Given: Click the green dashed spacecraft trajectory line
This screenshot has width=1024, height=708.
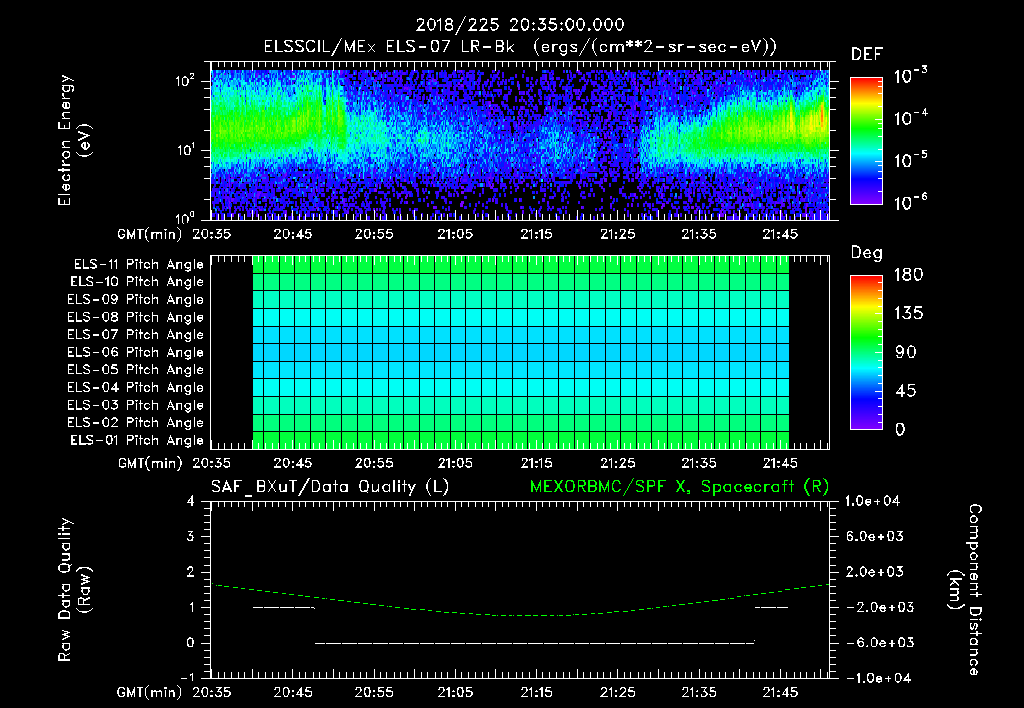Looking at the screenshot, I should tap(522, 615).
